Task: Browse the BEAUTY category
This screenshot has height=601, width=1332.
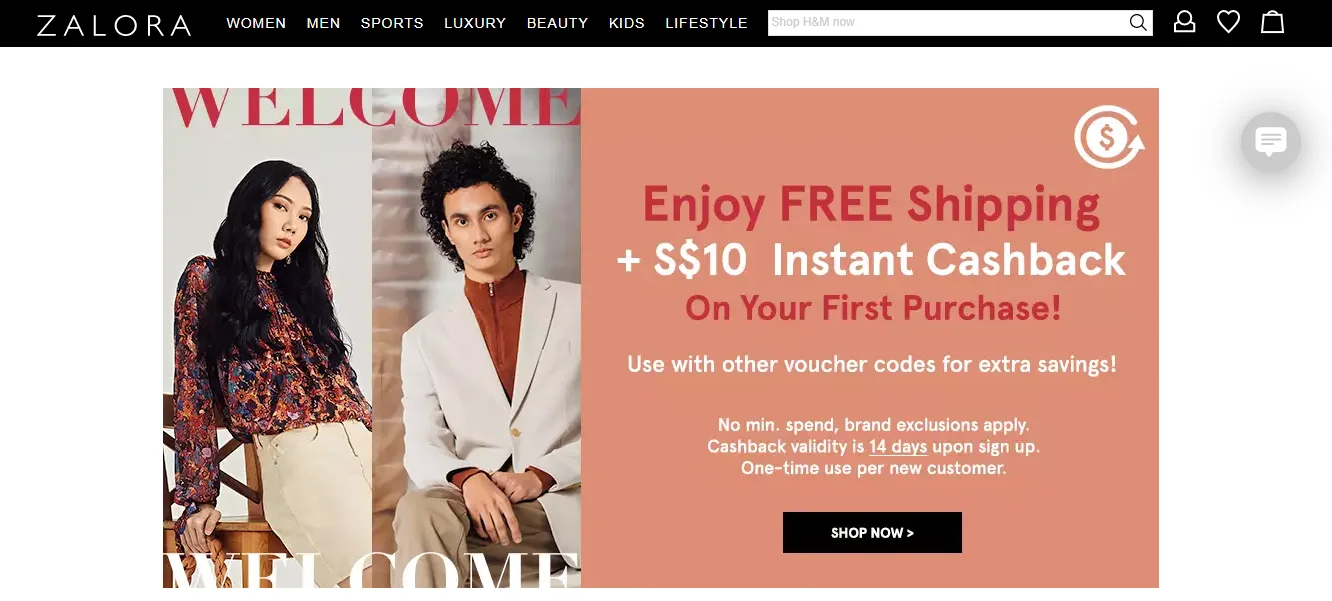Action: click(557, 23)
